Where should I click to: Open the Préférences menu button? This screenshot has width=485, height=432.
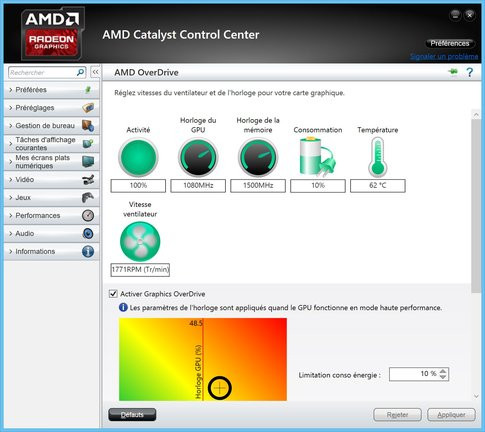pyautogui.click(x=450, y=43)
